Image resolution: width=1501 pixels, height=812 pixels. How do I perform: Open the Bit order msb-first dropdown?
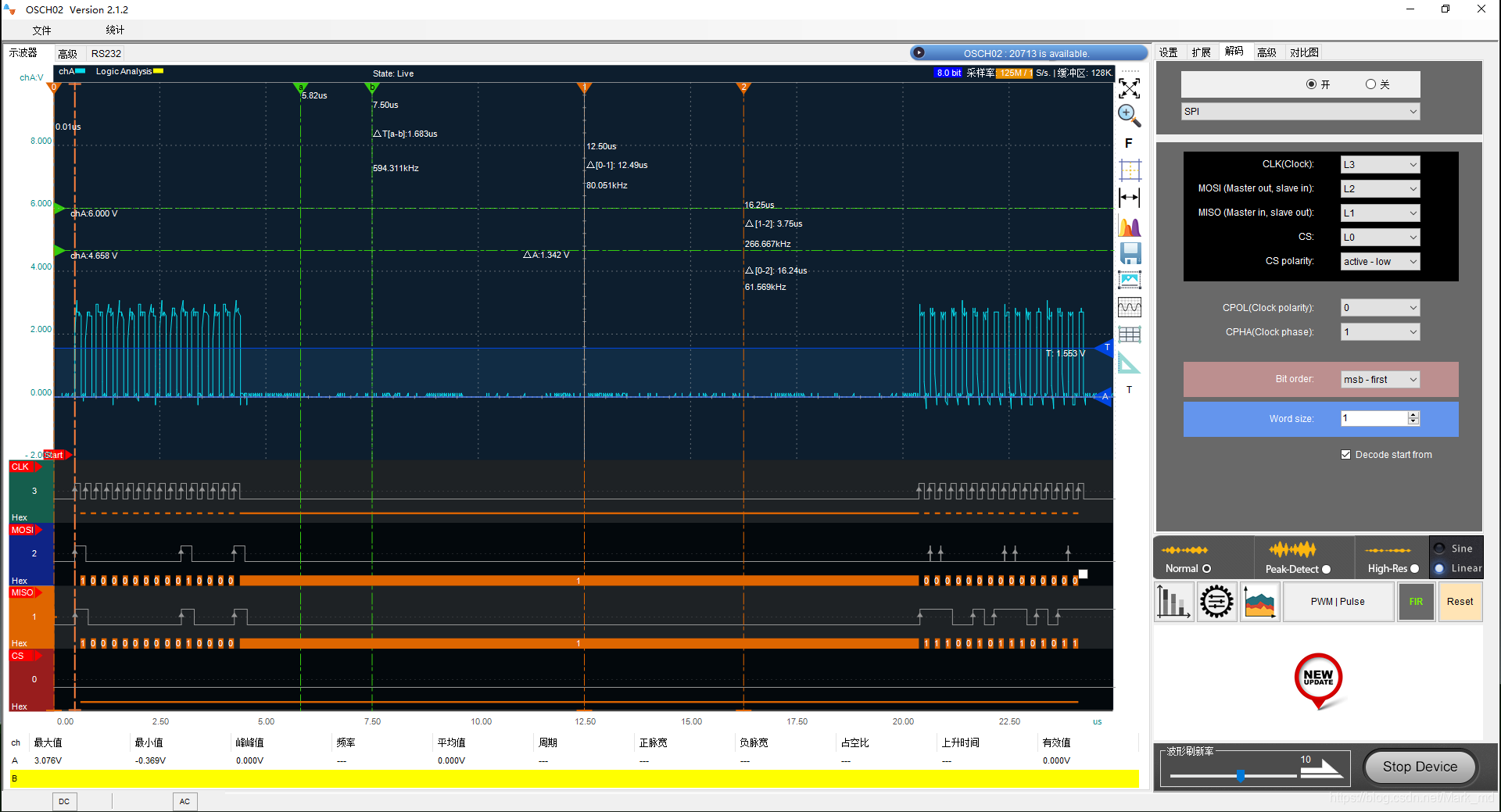click(x=1380, y=380)
